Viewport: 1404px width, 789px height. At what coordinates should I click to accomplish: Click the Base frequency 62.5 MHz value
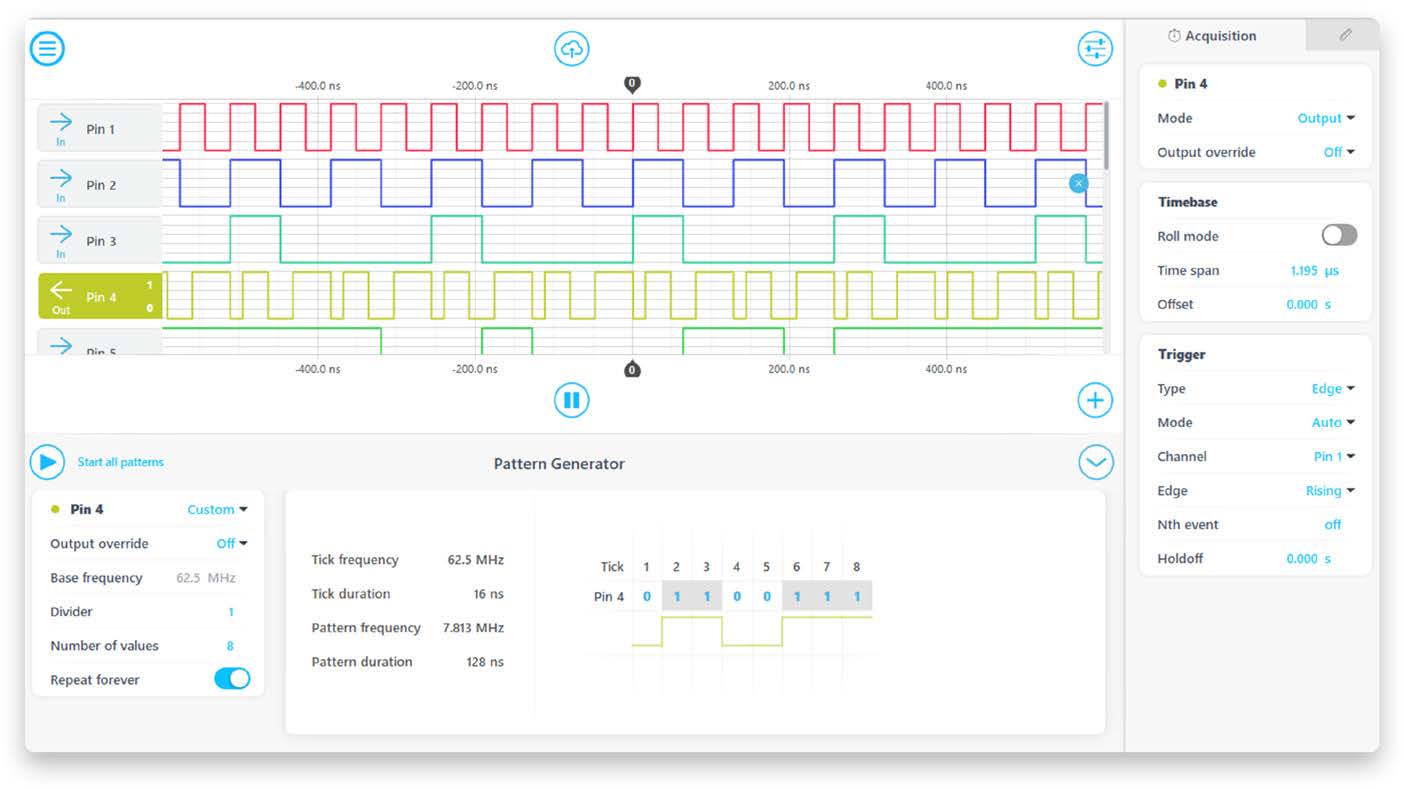(206, 578)
